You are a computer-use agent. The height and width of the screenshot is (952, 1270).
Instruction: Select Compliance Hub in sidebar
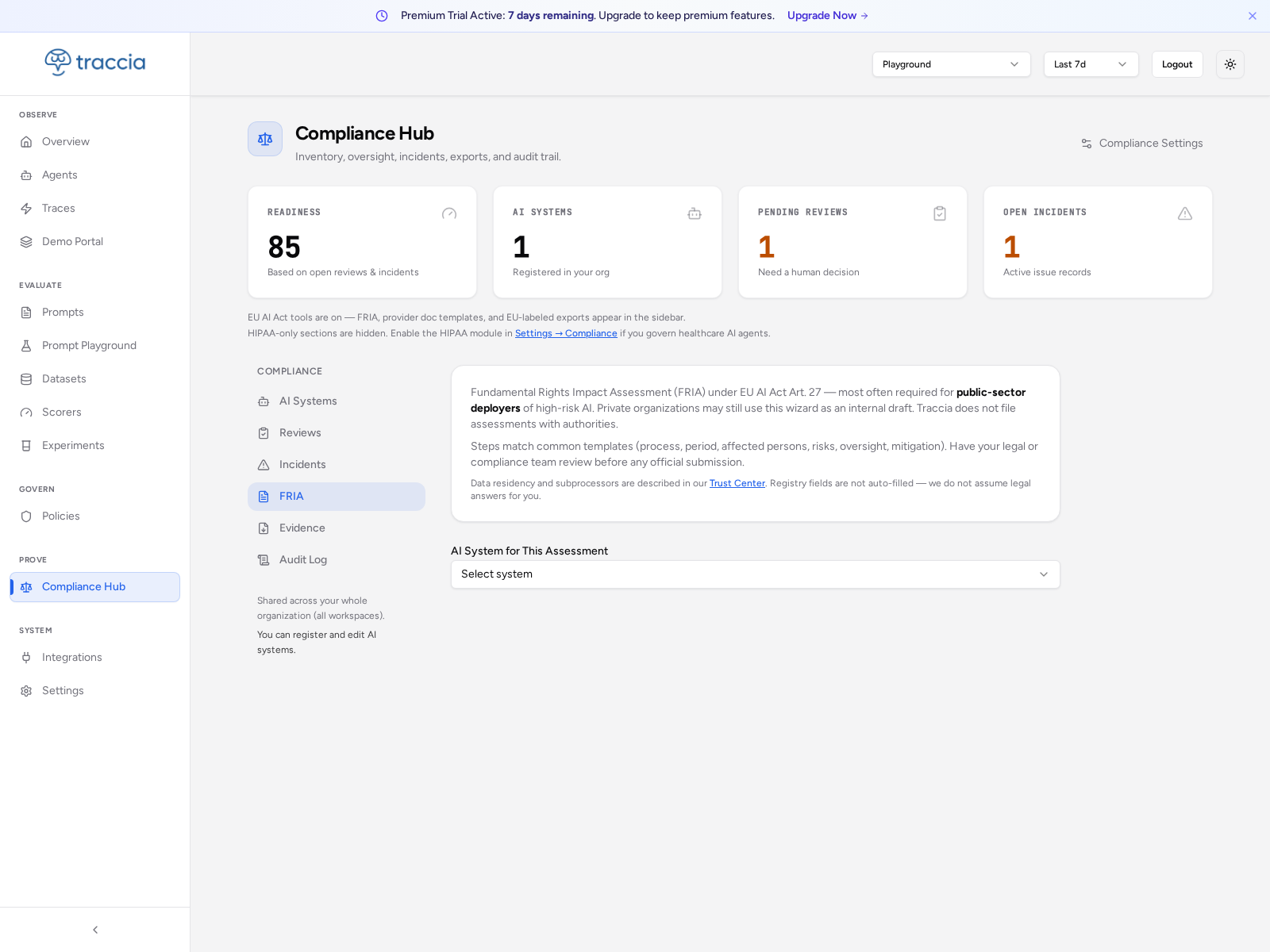coord(95,587)
